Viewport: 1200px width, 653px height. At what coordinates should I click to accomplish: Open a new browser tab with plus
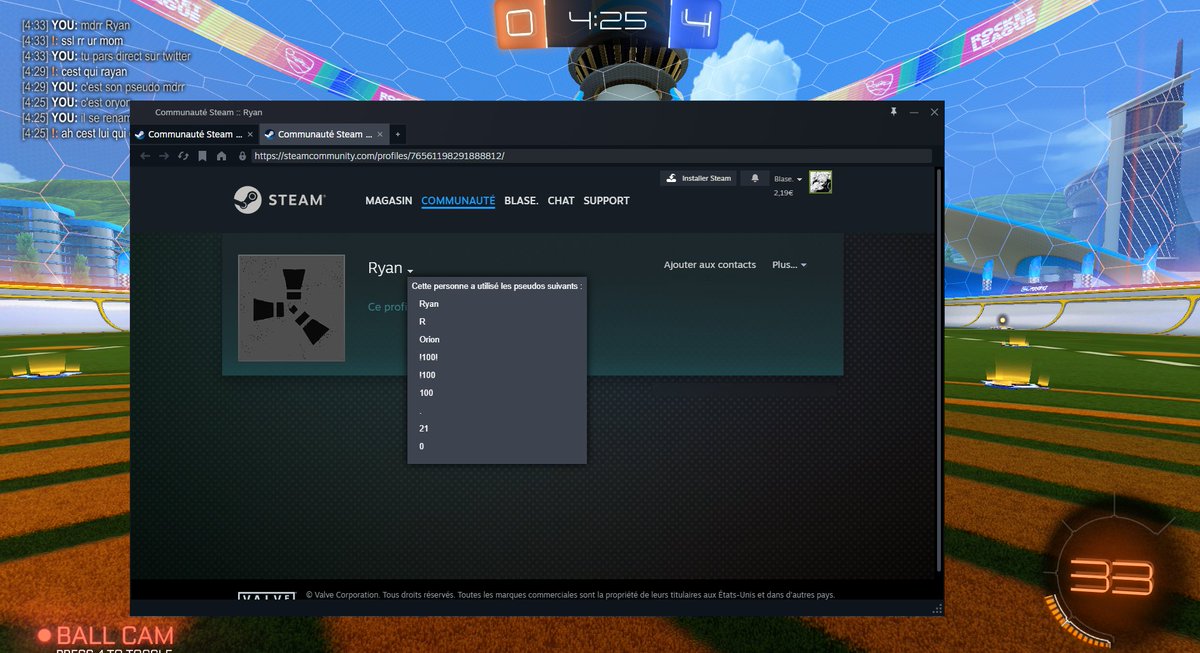pyautogui.click(x=398, y=134)
